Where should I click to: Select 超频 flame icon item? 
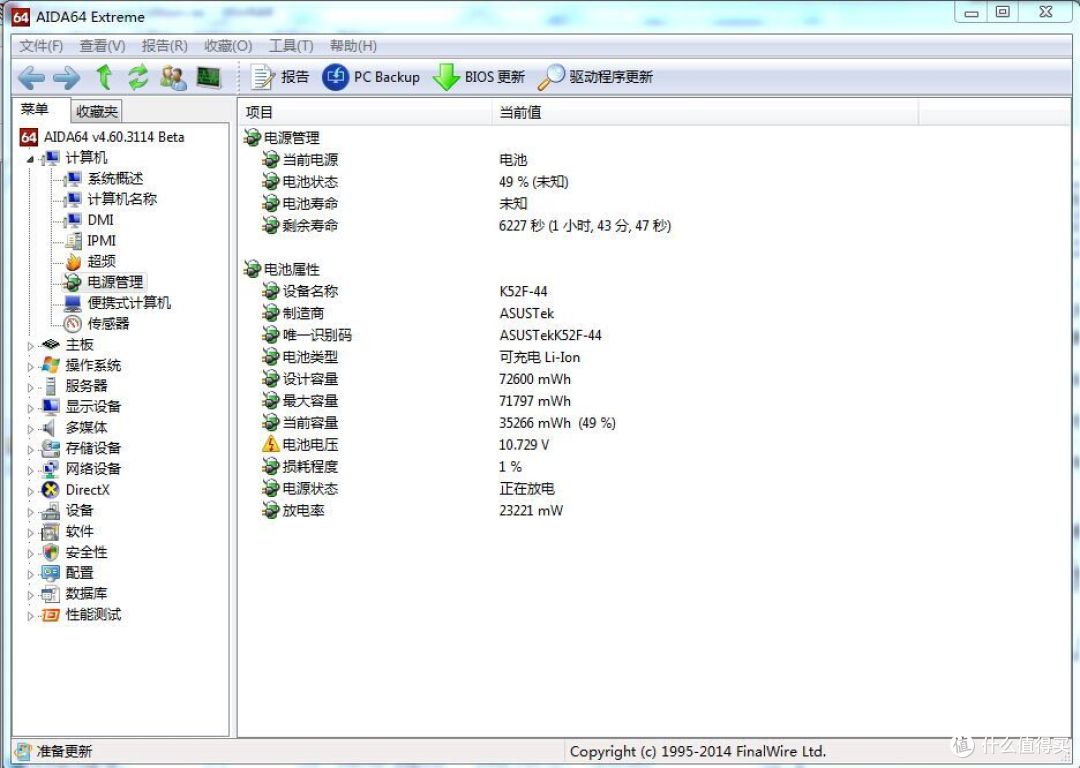tap(74, 262)
